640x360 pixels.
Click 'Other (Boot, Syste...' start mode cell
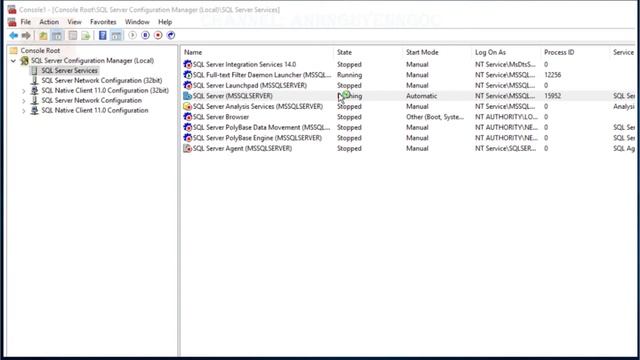point(435,117)
